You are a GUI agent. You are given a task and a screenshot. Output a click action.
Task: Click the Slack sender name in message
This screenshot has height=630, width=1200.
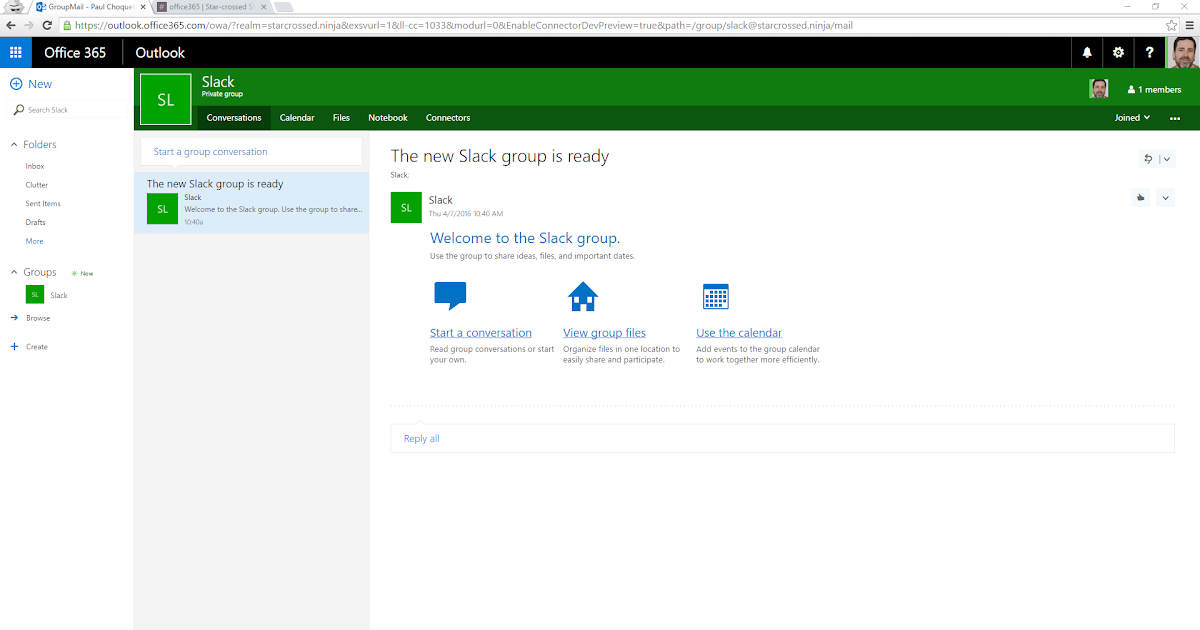(440, 200)
